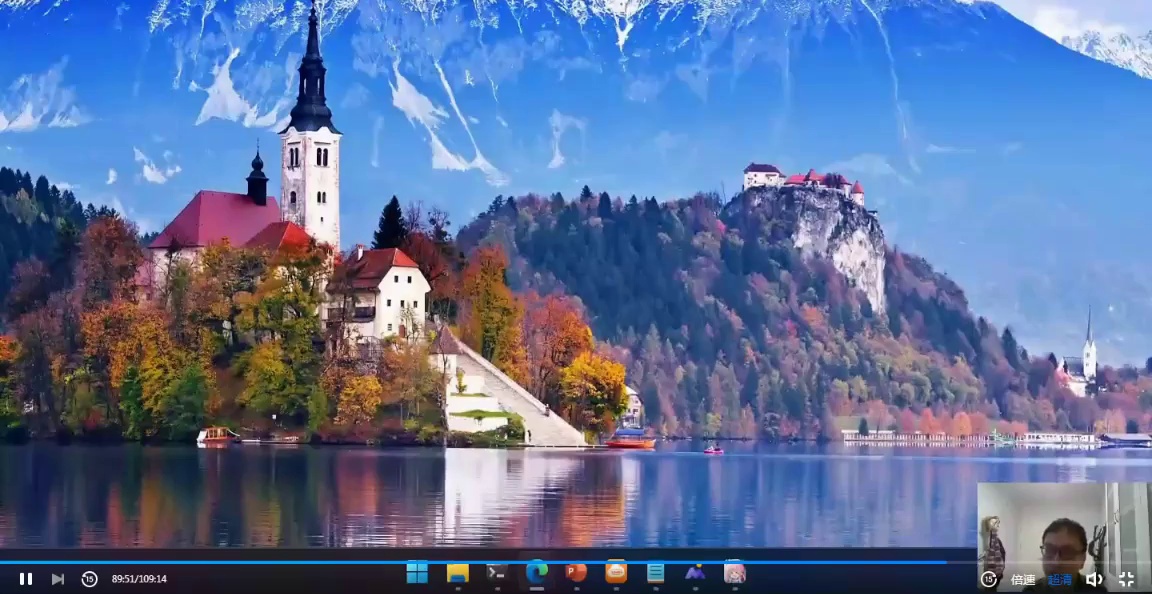Open PowerPoint from the taskbar
Image resolution: width=1152 pixels, height=594 pixels.
point(576,572)
